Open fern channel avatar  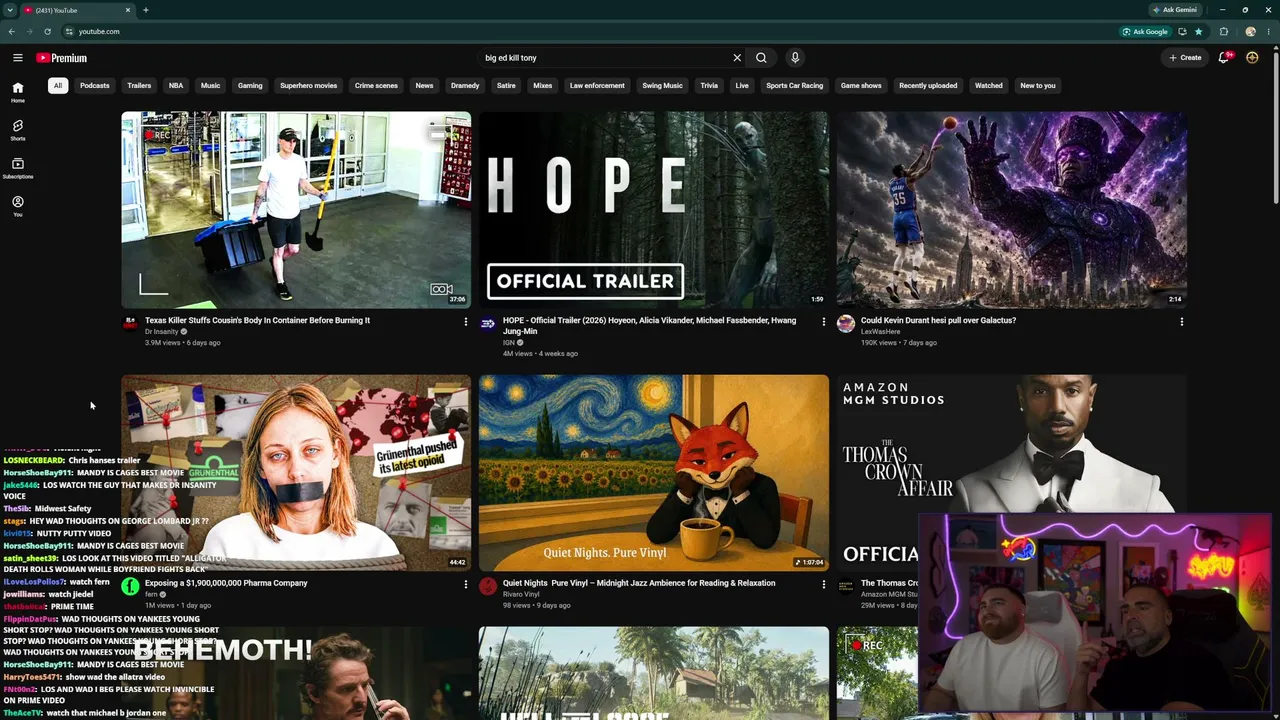tap(130, 586)
